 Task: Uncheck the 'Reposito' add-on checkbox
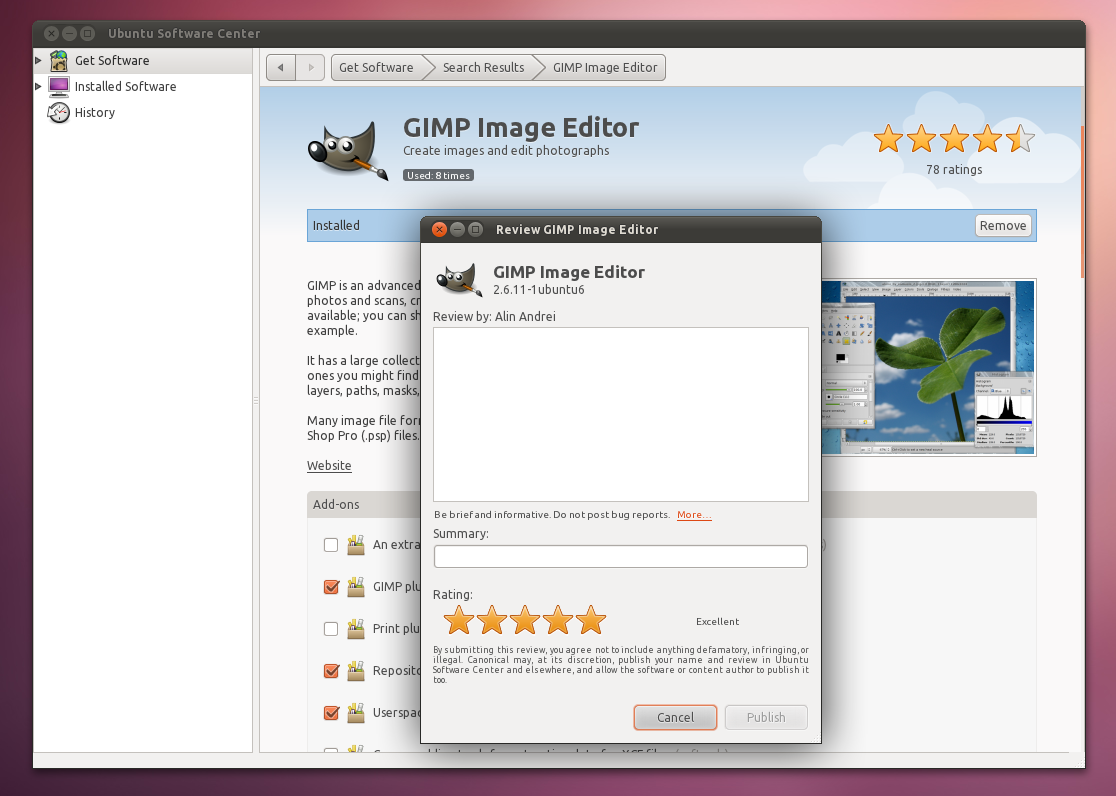pyautogui.click(x=331, y=671)
